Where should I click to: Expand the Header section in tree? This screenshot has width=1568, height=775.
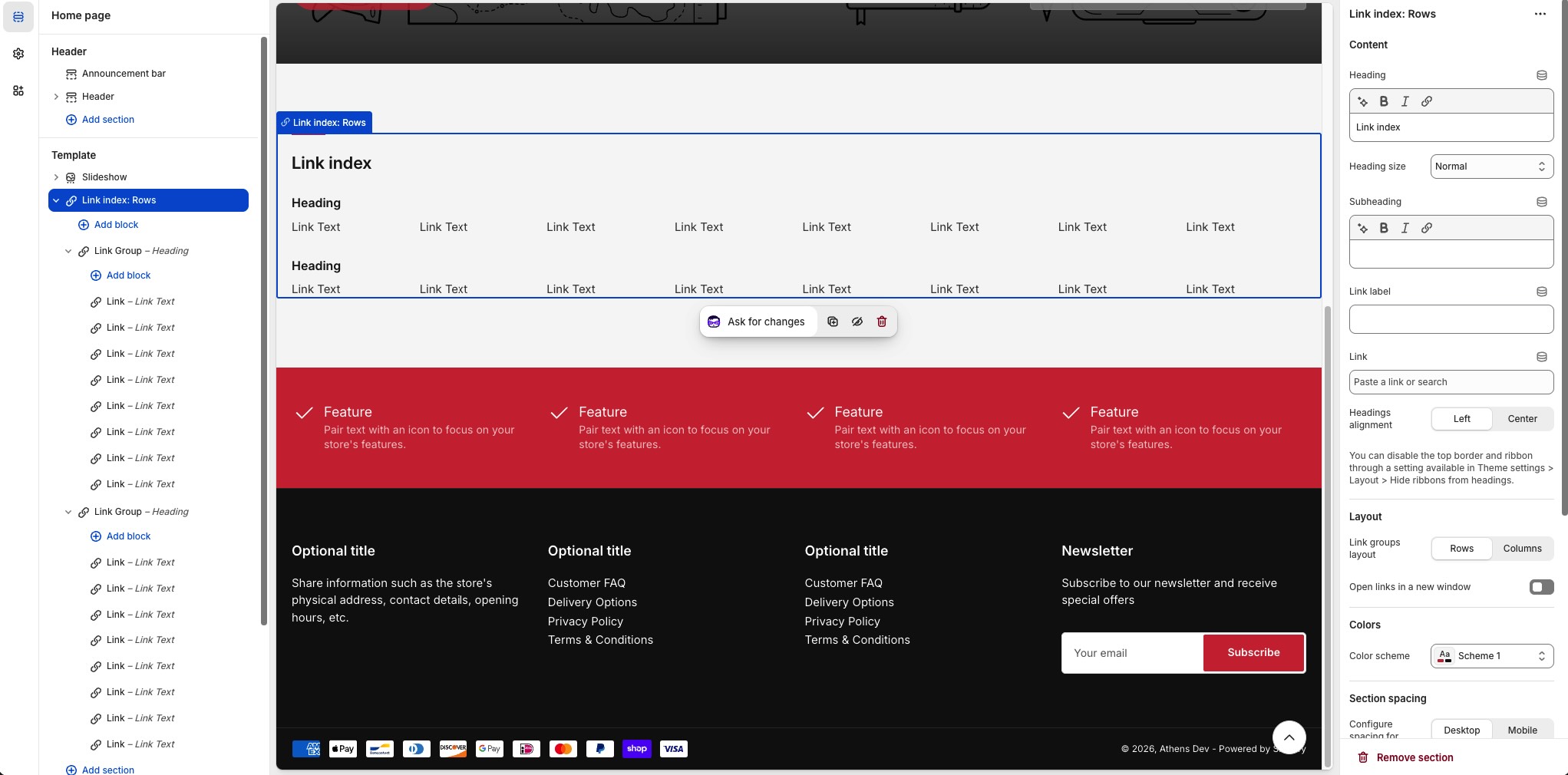tap(56, 97)
